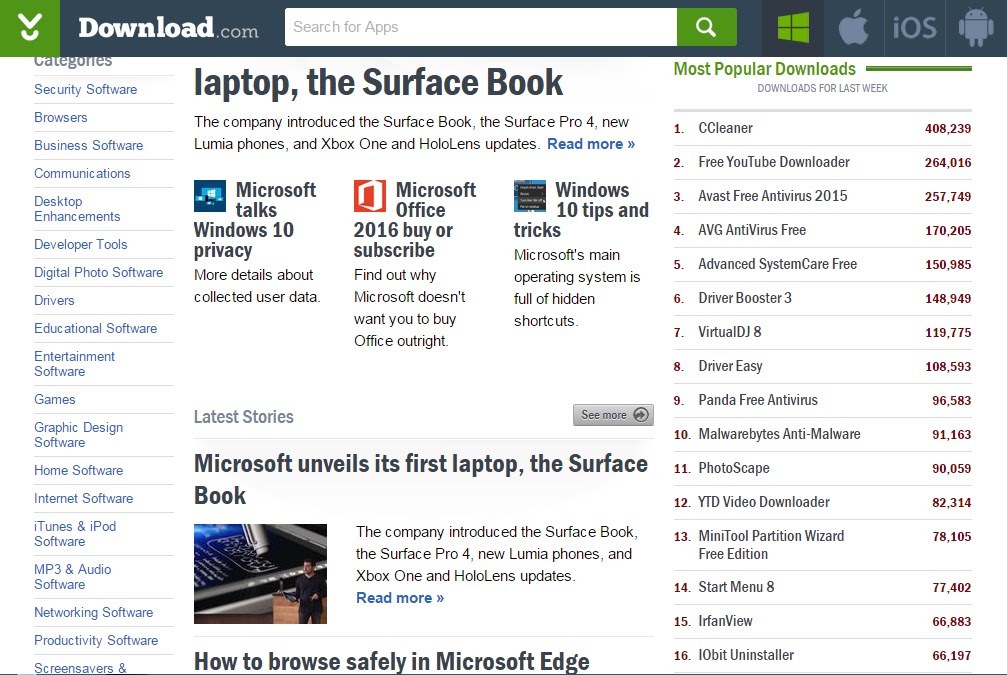Open the Microsoft talks Windows 10 privacy thumbnail
The width and height of the screenshot is (1007, 675).
pos(210,197)
